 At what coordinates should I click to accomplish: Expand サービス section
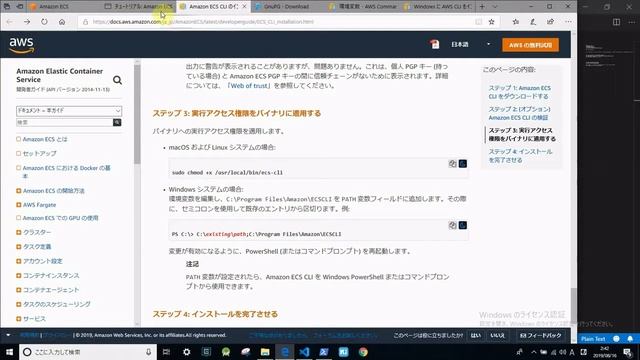click(x=18, y=319)
